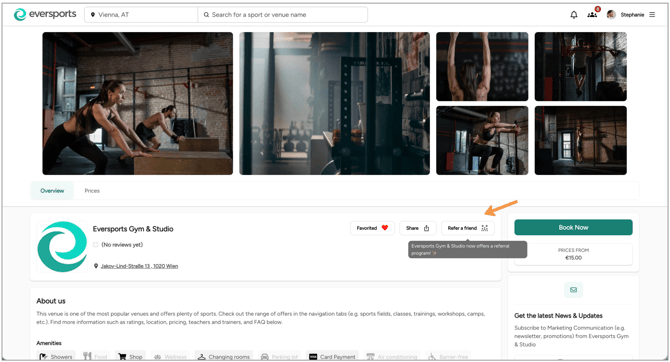The width and height of the screenshot is (670, 362).
Task: Click the Changing rooms amenity tag
Action: (x=223, y=356)
